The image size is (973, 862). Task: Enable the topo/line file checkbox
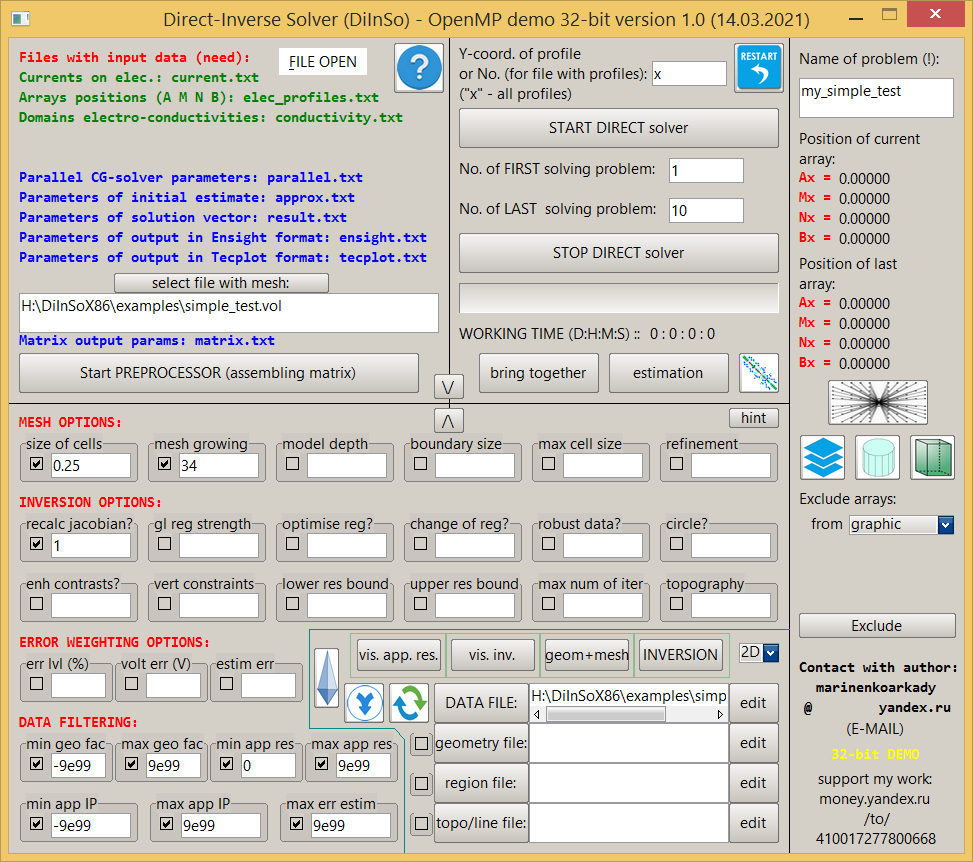(421, 824)
